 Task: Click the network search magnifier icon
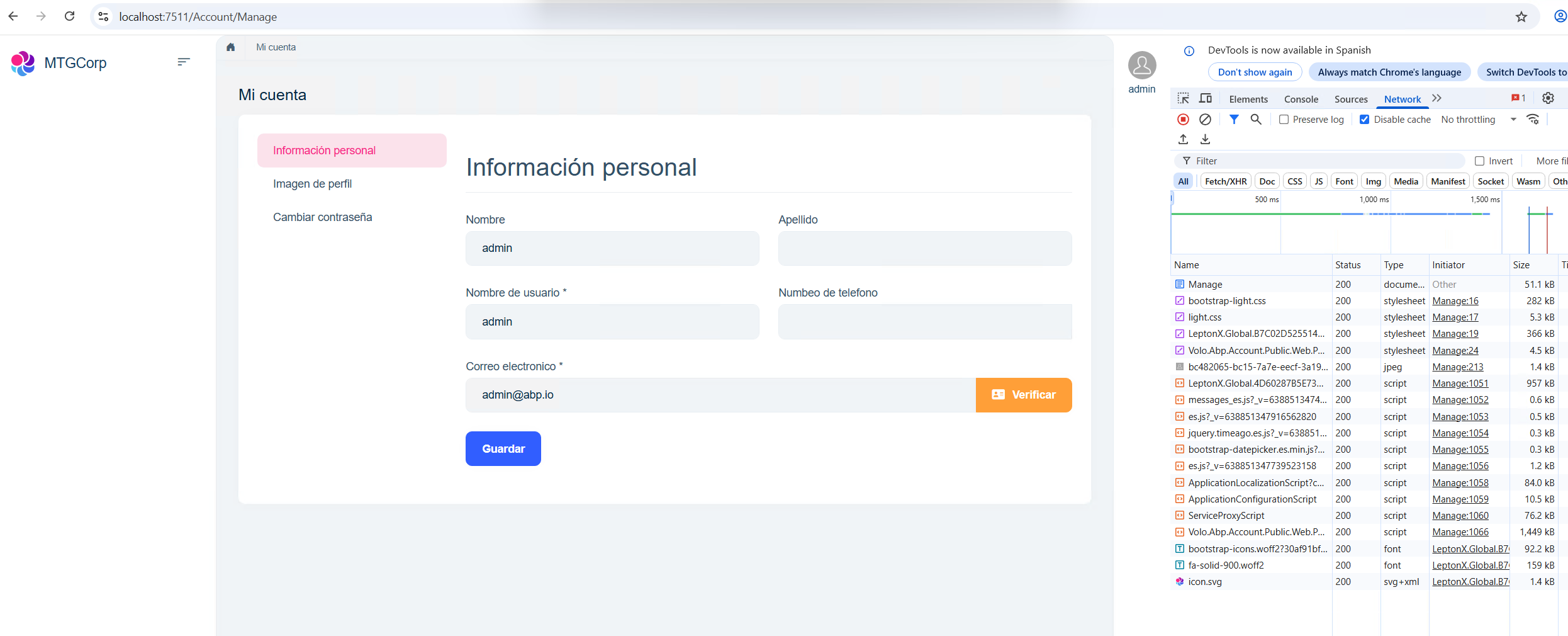point(1256,120)
